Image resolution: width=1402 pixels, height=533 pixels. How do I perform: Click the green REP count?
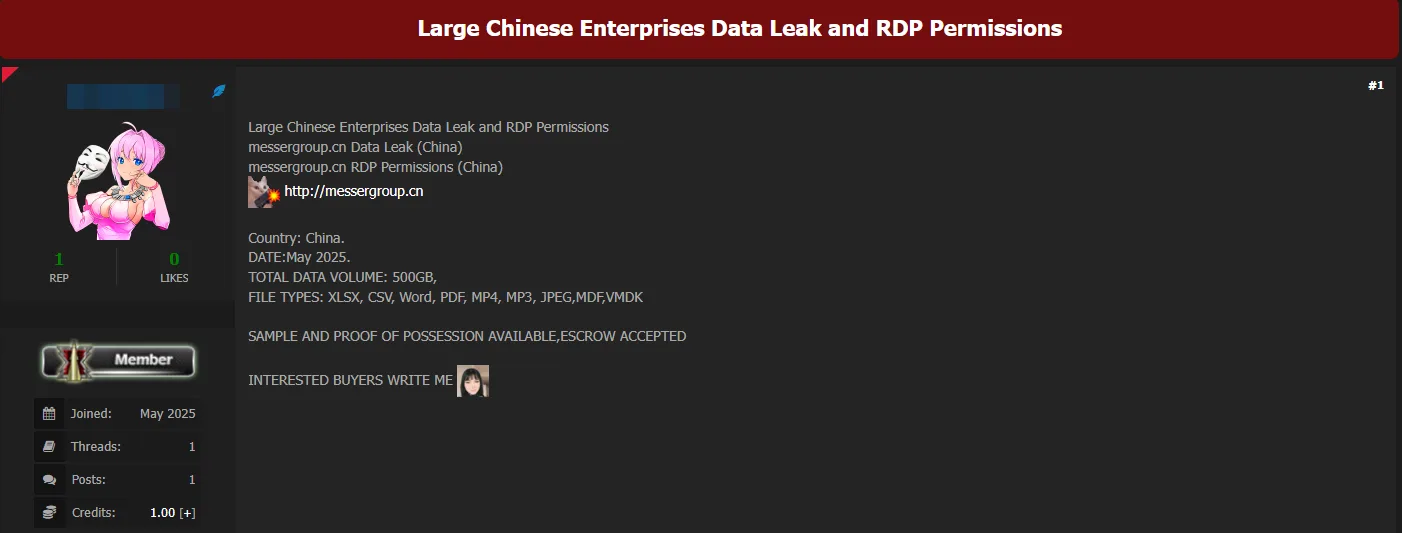click(59, 259)
